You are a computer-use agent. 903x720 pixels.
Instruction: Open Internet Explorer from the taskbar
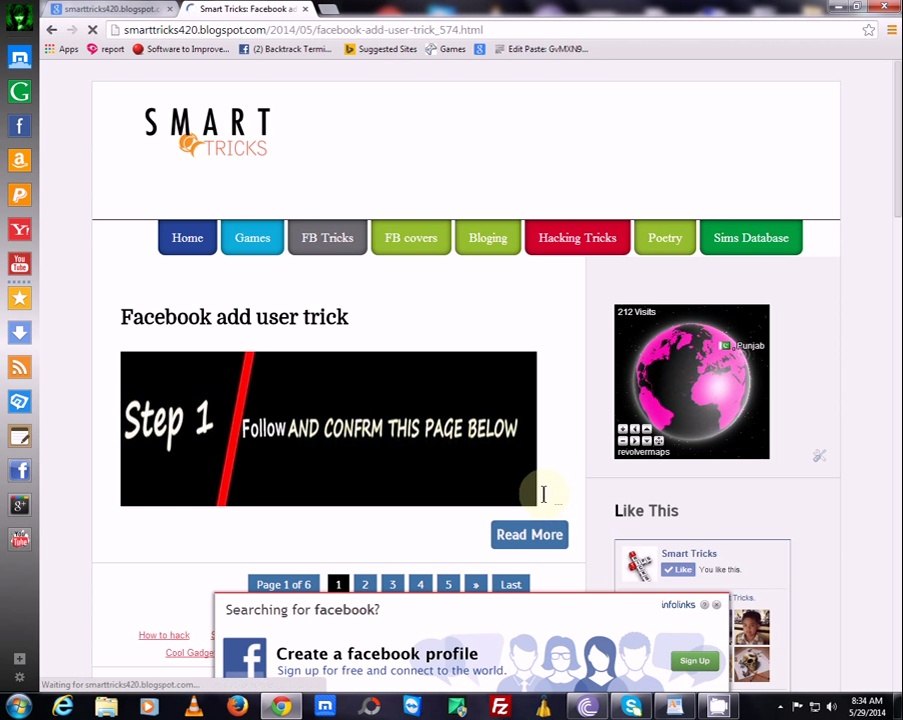tap(63, 706)
